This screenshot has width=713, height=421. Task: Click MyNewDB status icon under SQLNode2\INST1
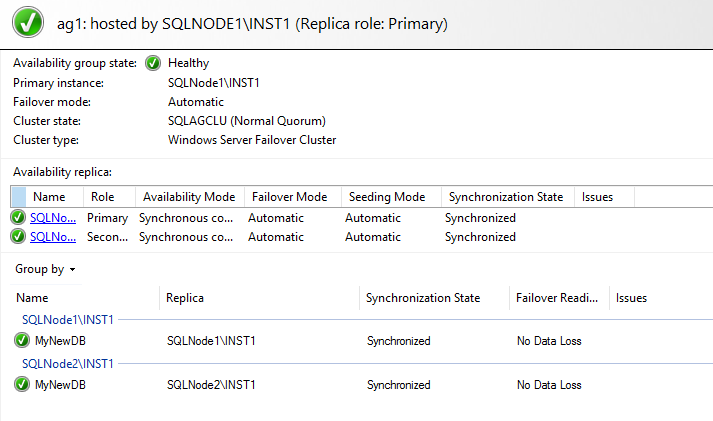pyautogui.click(x=23, y=384)
